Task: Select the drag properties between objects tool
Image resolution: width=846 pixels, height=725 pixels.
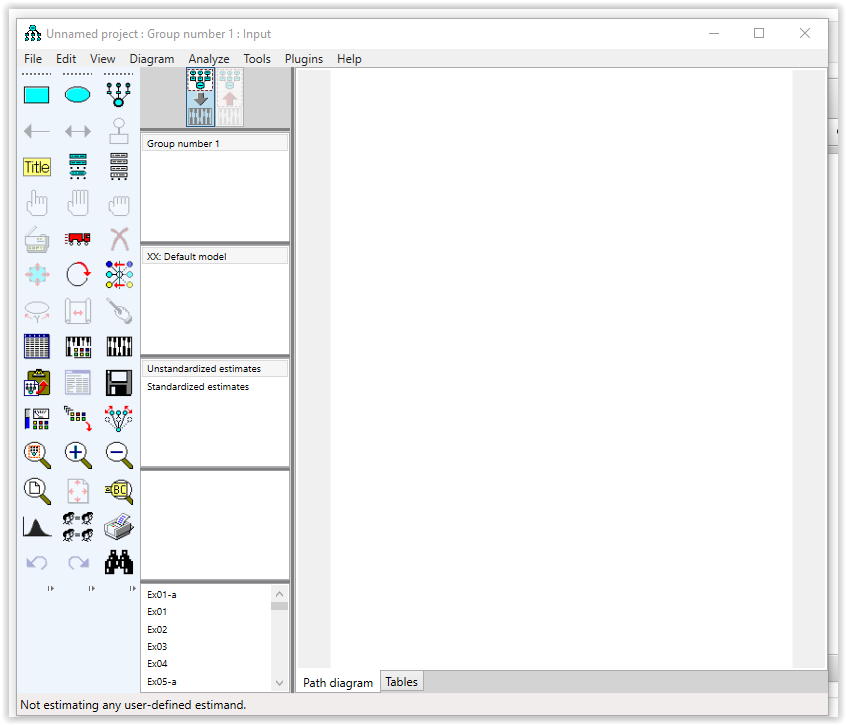Action: [78, 419]
